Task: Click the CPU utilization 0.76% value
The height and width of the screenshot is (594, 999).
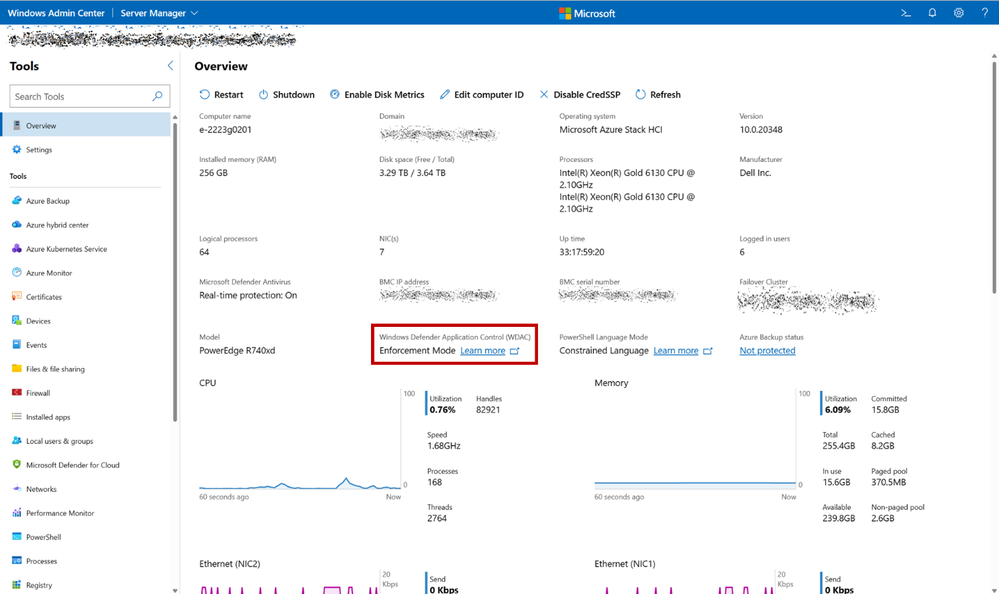Action: click(x=442, y=410)
